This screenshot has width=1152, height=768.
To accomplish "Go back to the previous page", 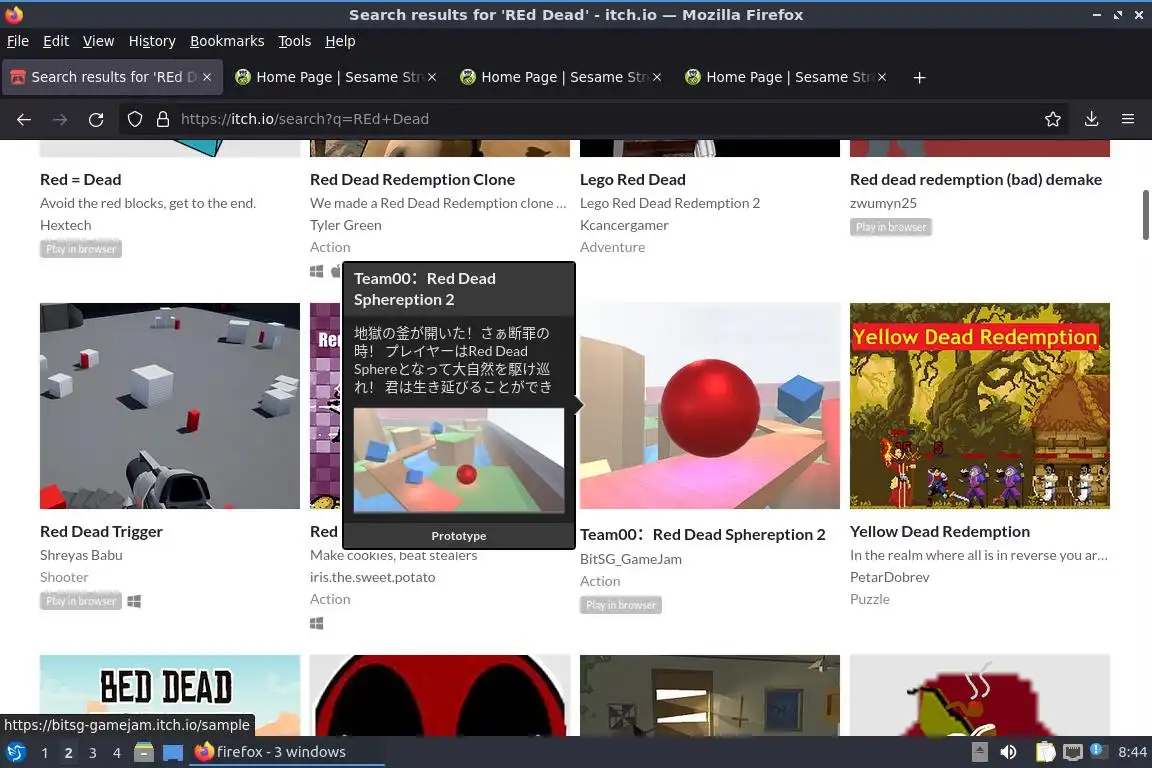I will [24, 119].
